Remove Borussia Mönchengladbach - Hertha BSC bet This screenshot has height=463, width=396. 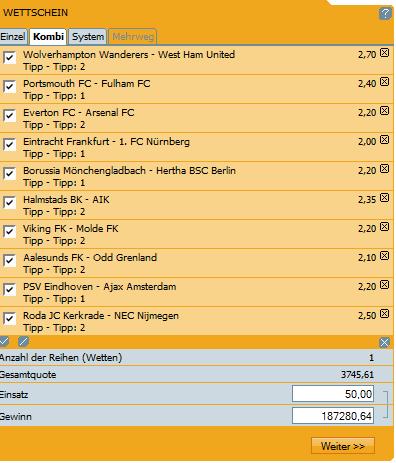[x=385, y=169]
